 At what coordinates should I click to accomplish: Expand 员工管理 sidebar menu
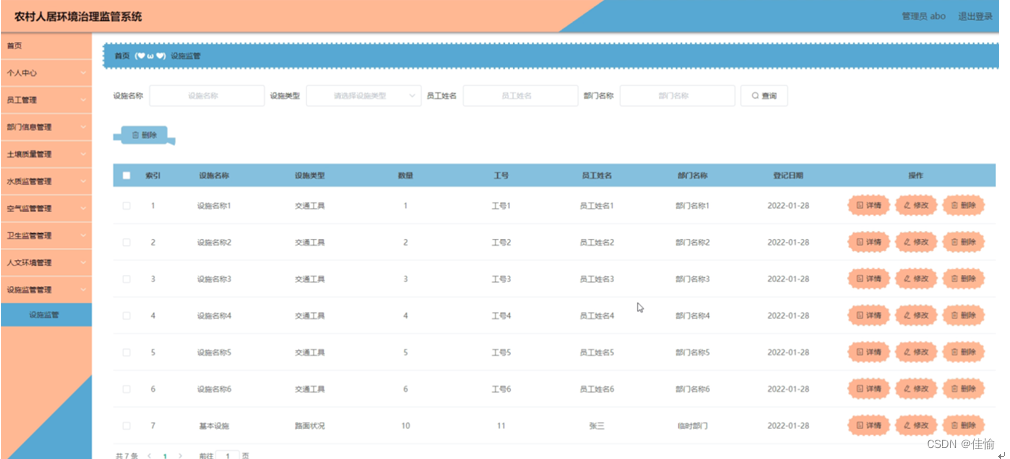click(46, 100)
